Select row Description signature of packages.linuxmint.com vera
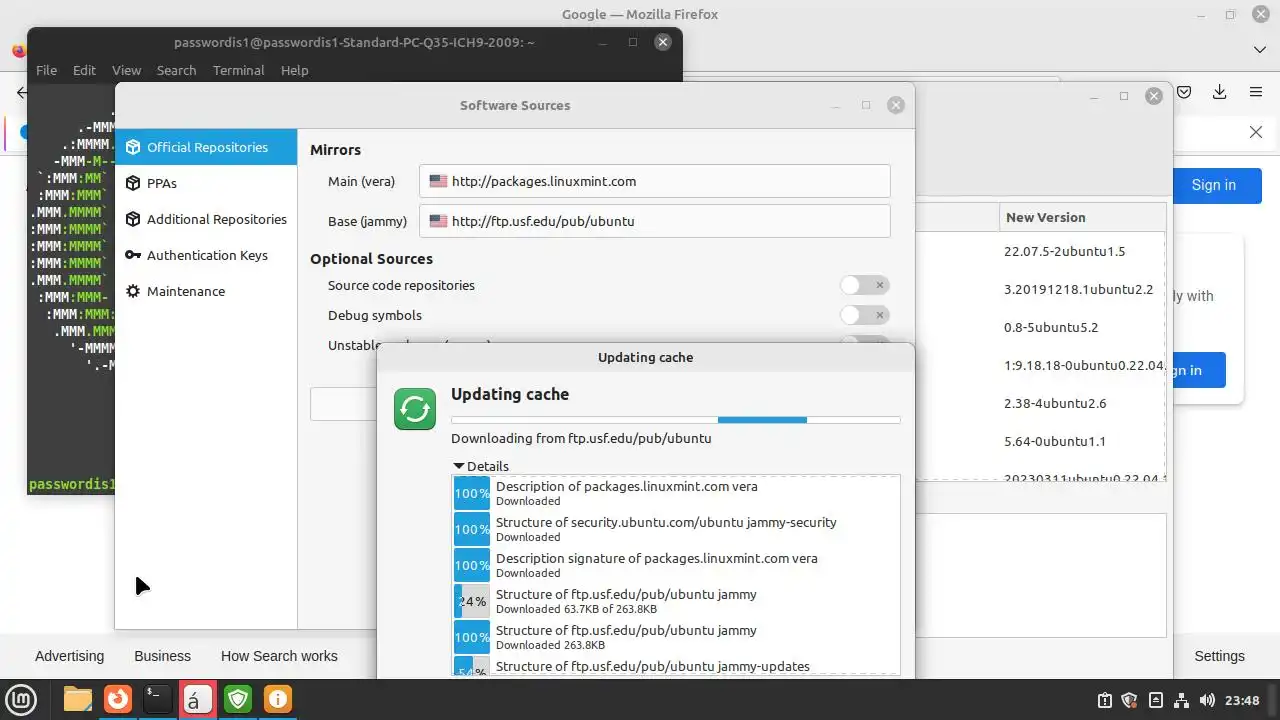 676,565
